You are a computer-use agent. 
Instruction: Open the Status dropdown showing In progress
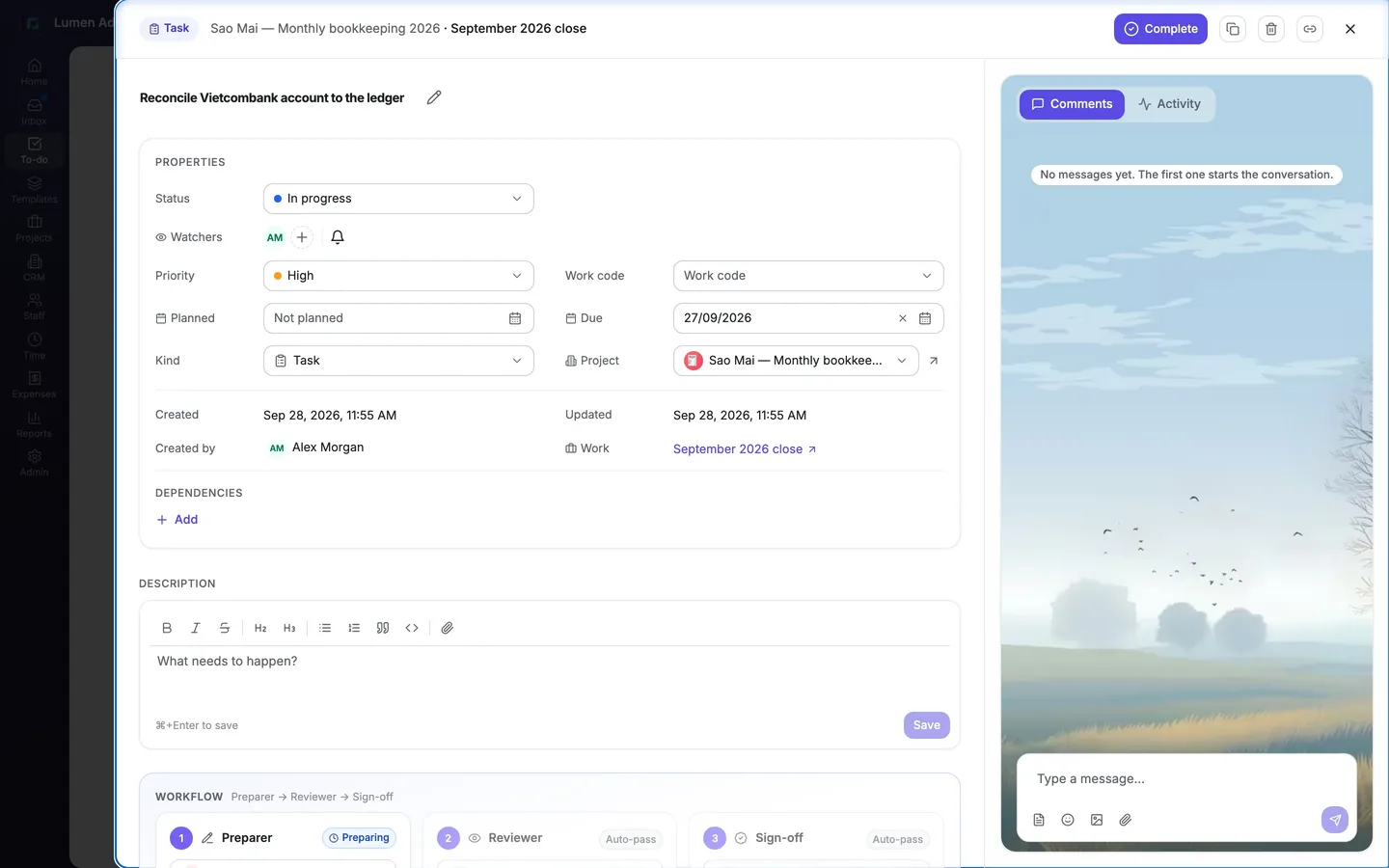coord(398,199)
